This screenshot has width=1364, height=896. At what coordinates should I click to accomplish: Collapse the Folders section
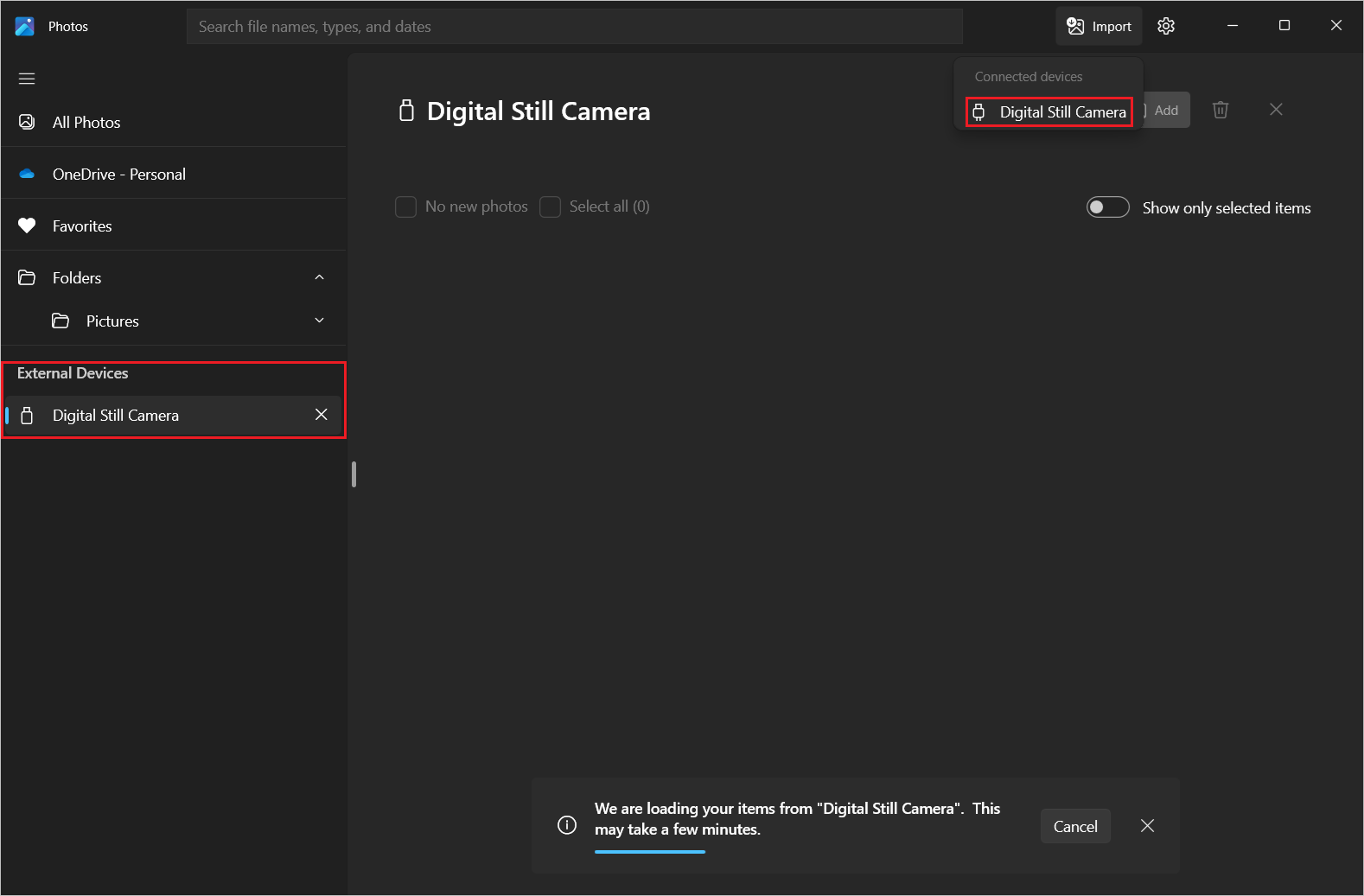click(x=319, y=277)
